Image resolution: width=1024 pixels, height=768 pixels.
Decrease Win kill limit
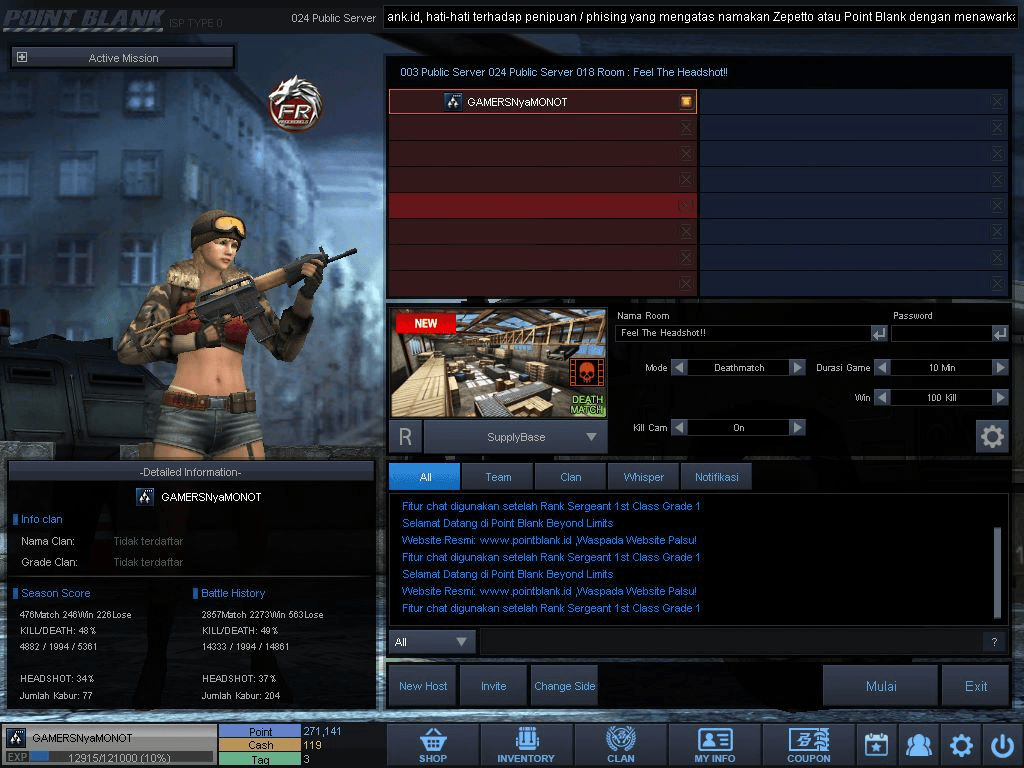pos(882,397)
